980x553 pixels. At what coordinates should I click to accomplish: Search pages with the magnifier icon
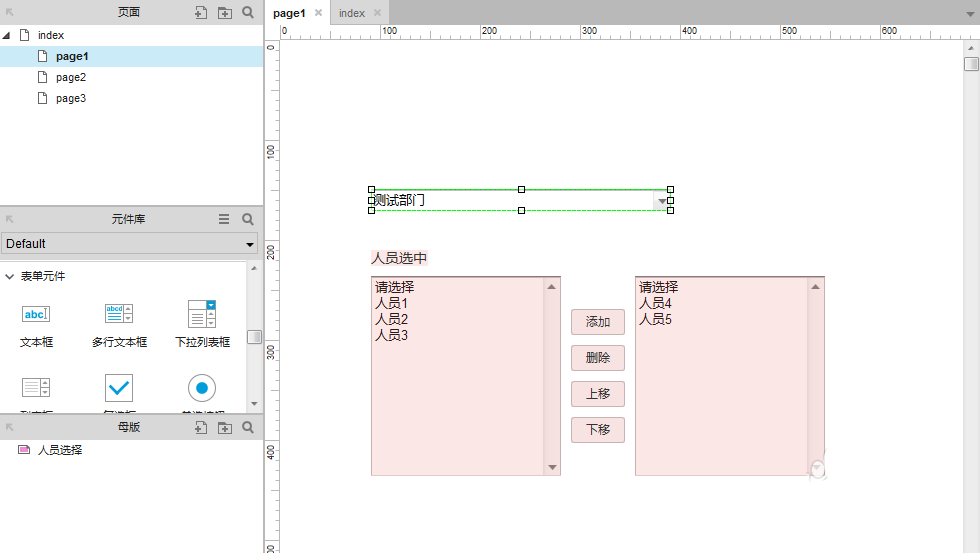tap(248, 13)
